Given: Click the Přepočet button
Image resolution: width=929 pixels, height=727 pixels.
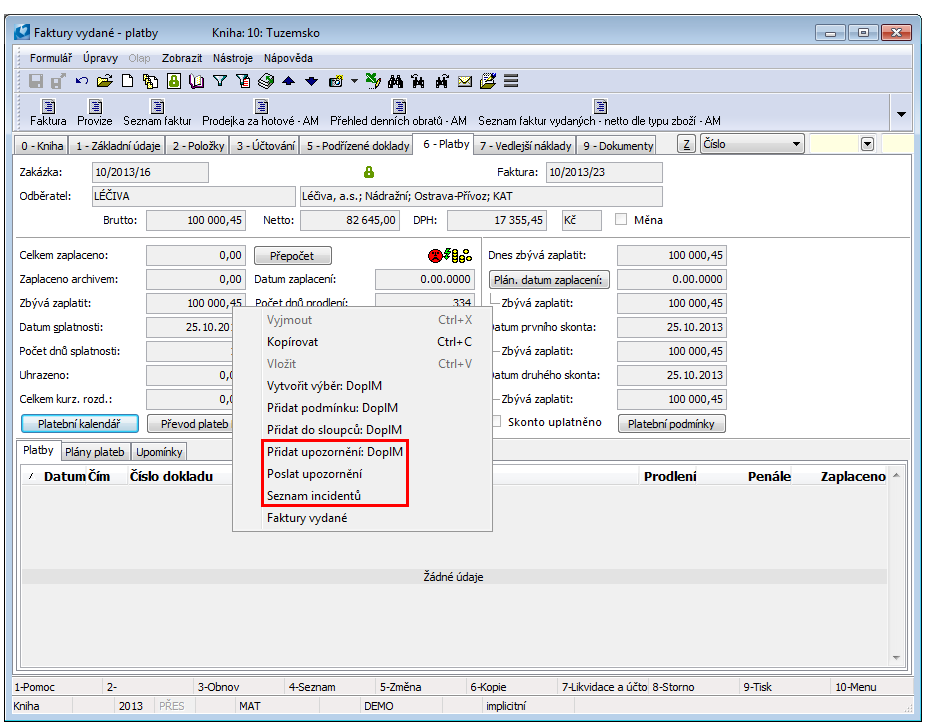Looking at the screenshot, I should (291, 256).
